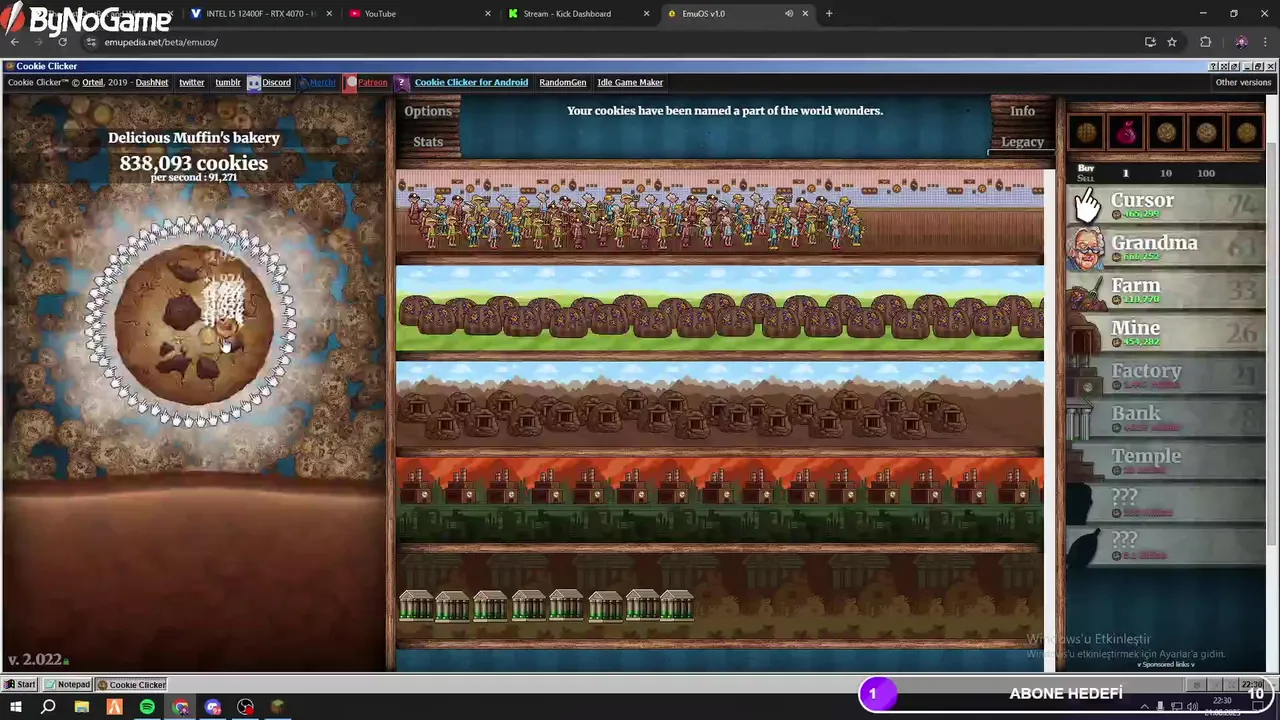Set purchase amount to 1

[x=1125, y=173]
